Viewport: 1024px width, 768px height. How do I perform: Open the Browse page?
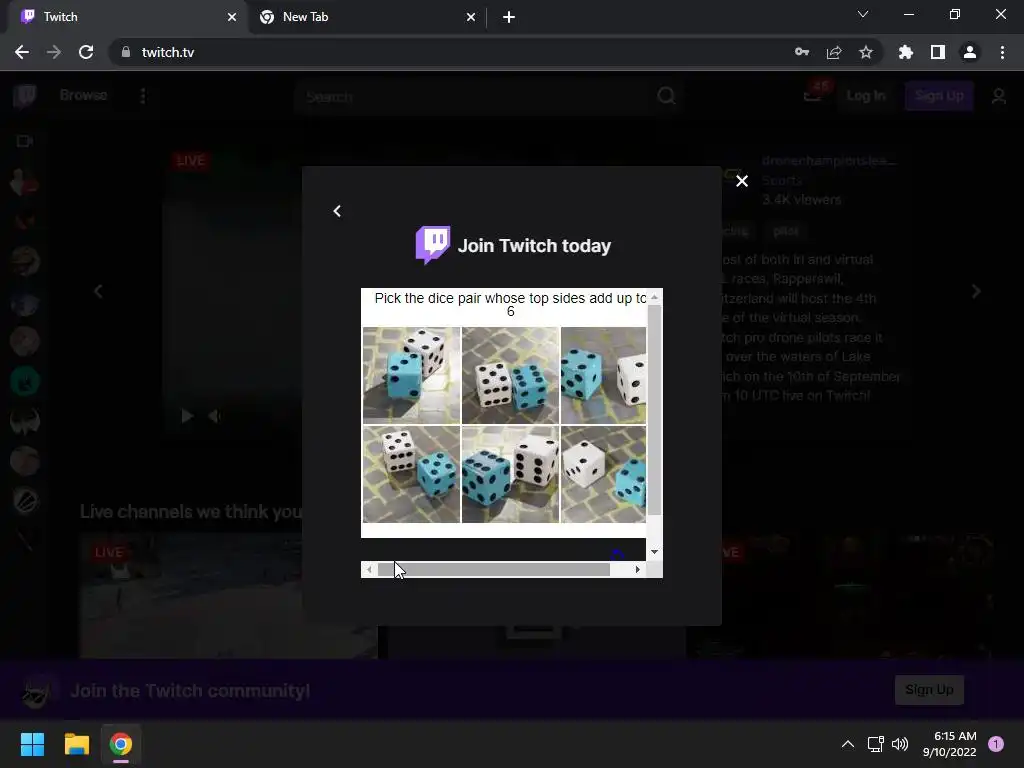click(x=84, y=95)
